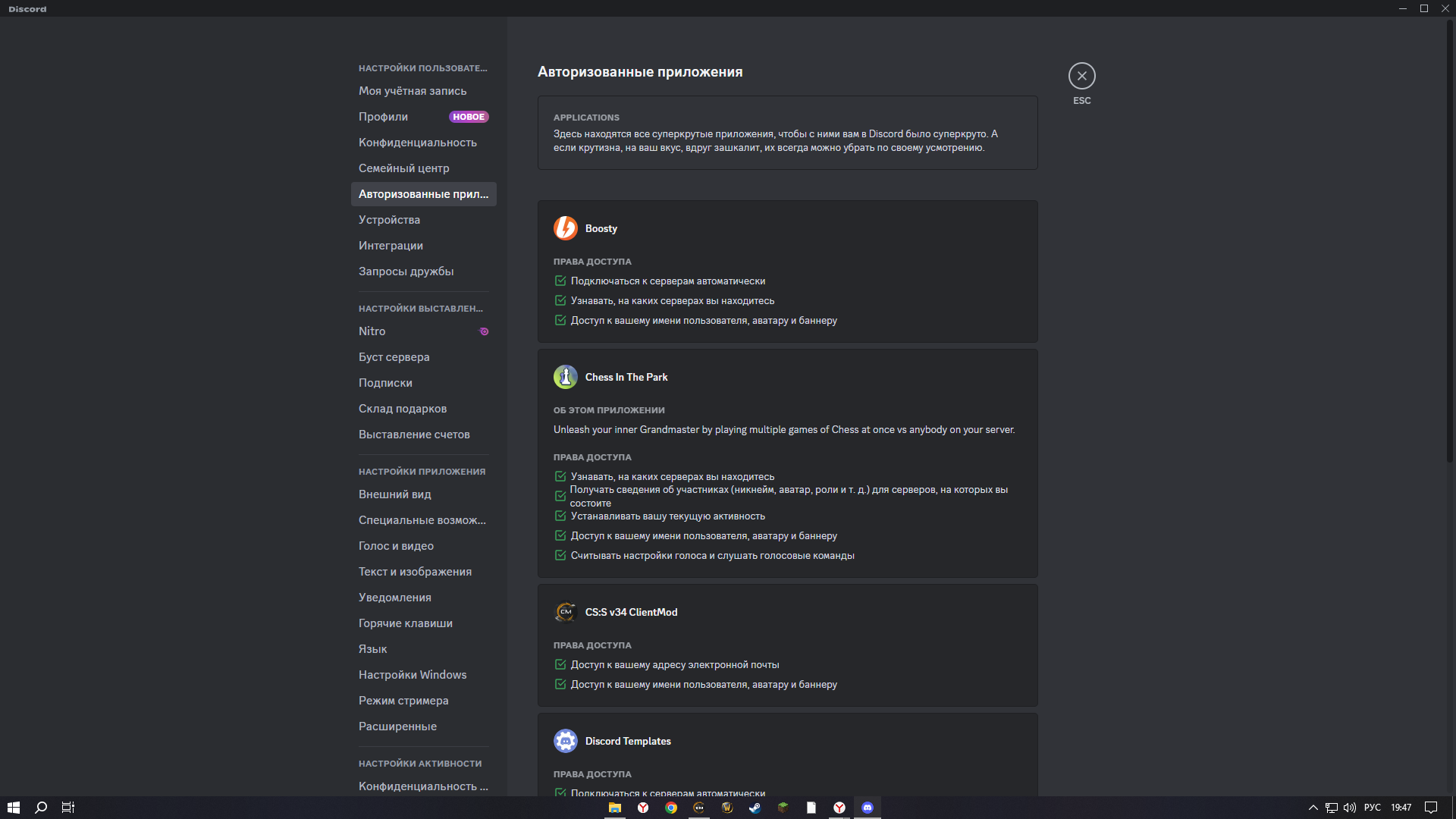Open Steam from the taskbar
The image size is (1456, 819).
755,808
